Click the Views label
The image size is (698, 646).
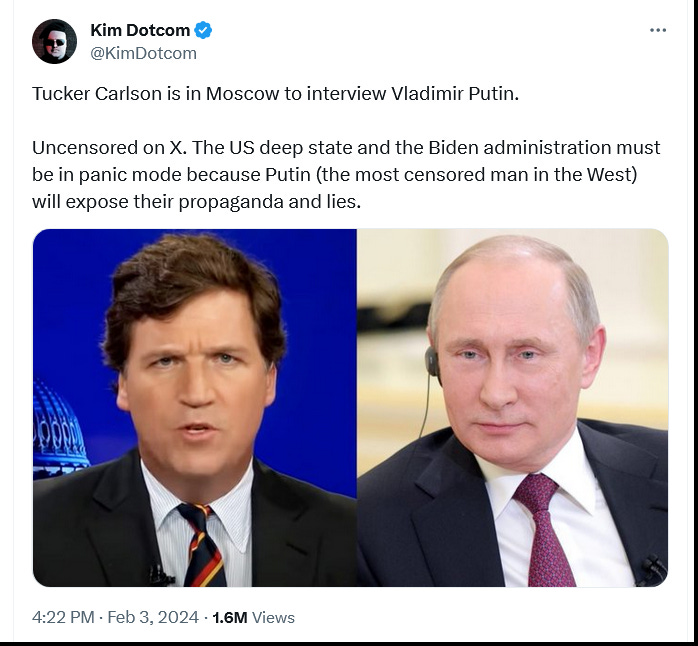tap(273, 618)
